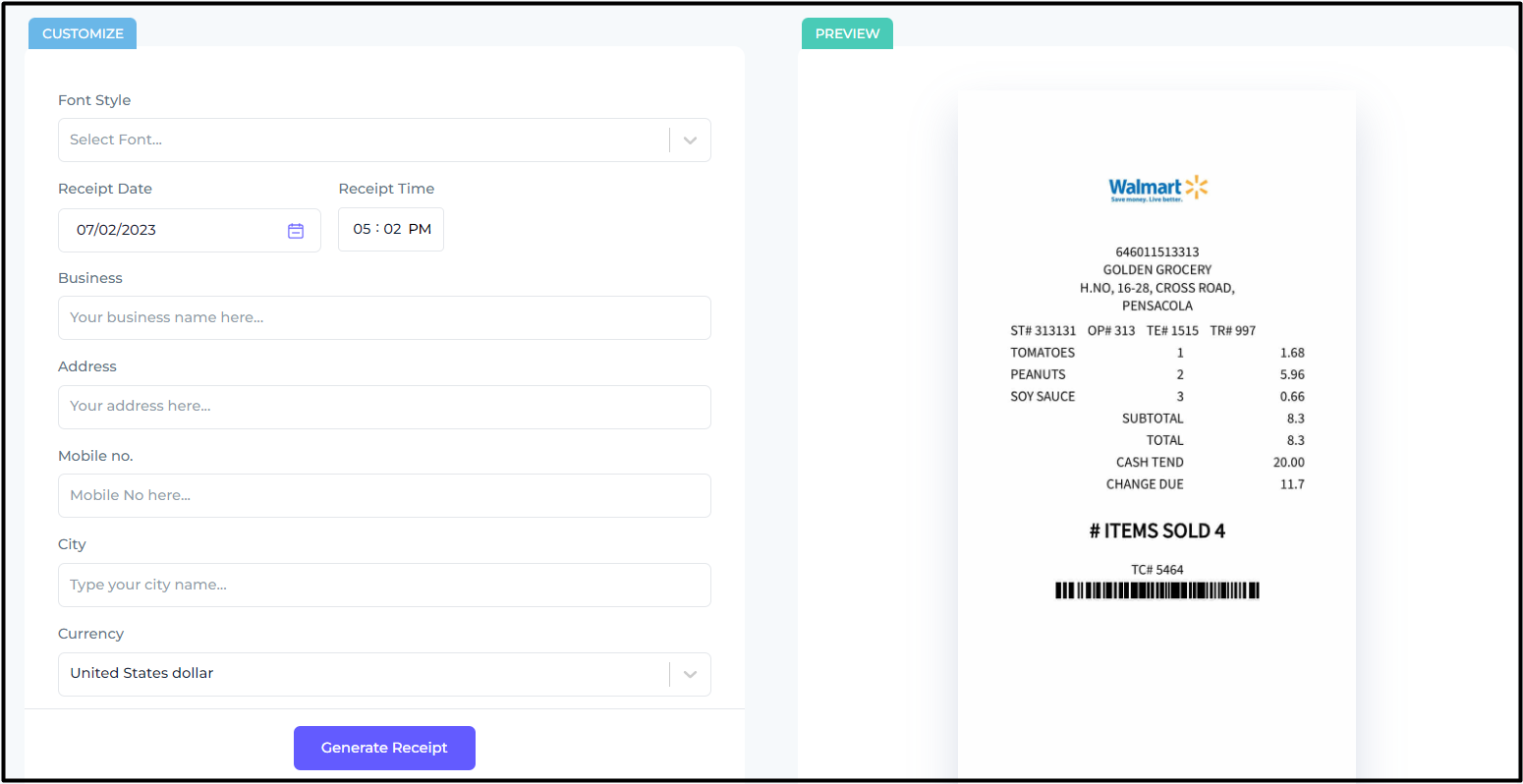Select the United States dollar currency field
The height and width of the screenshot is (784, 1523).
point(384,674)
